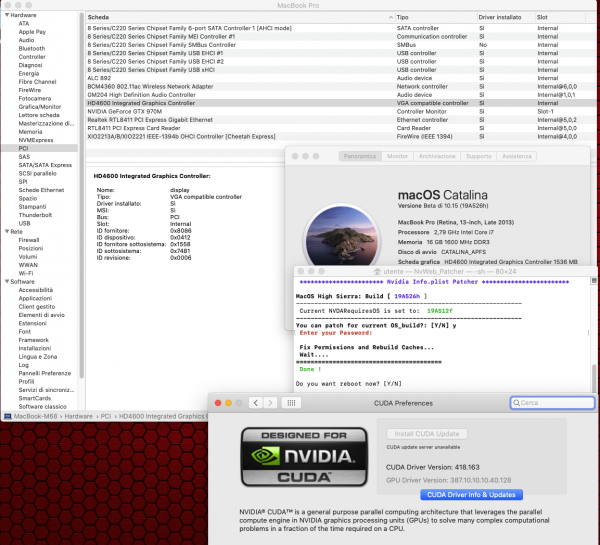600x545 pixels.
Task: Select the ALC 892 audio device row
Action: 341,78
